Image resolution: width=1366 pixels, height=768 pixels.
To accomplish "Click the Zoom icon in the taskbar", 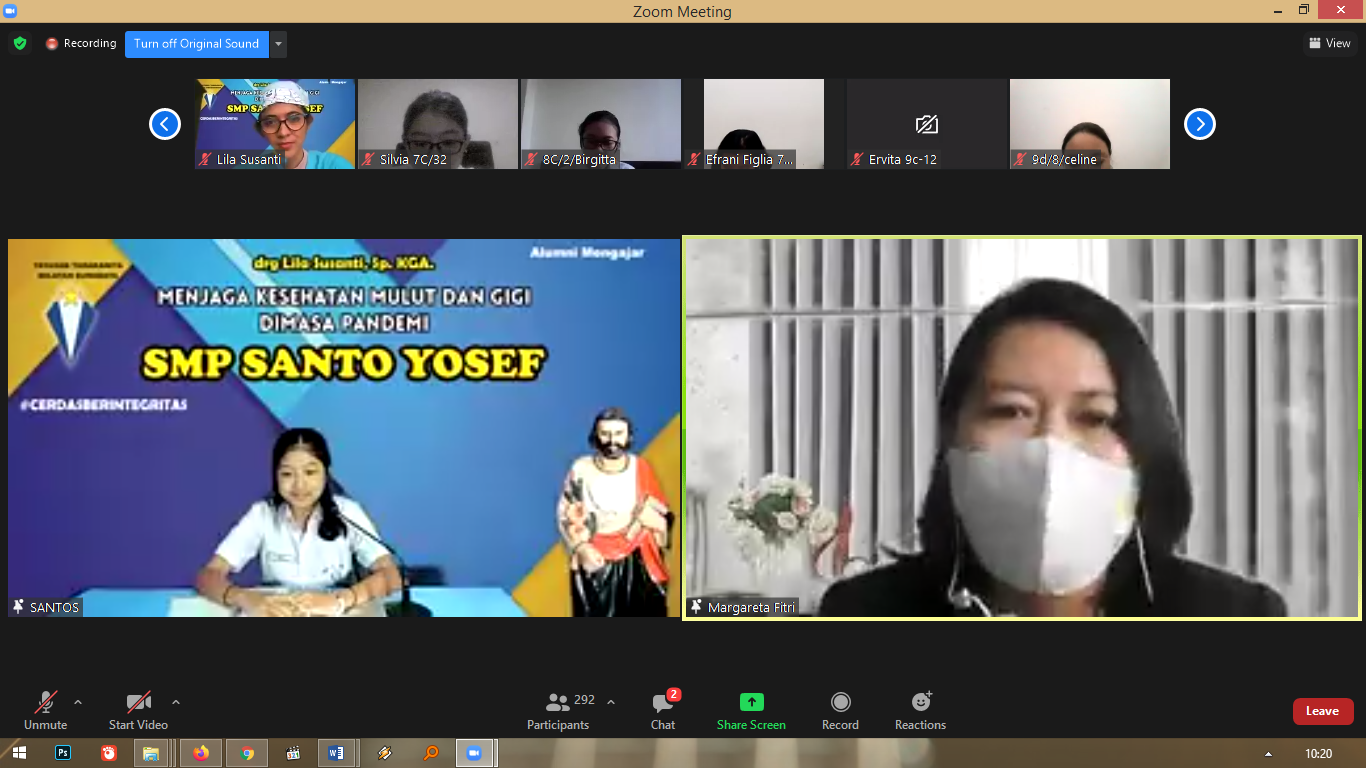I will click(475, 753).
